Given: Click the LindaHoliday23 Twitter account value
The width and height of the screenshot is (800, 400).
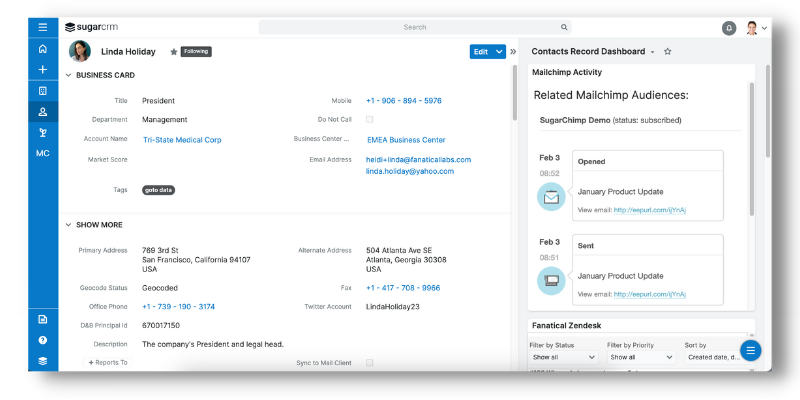Looking at the screenshot, I should click(393, 307).
